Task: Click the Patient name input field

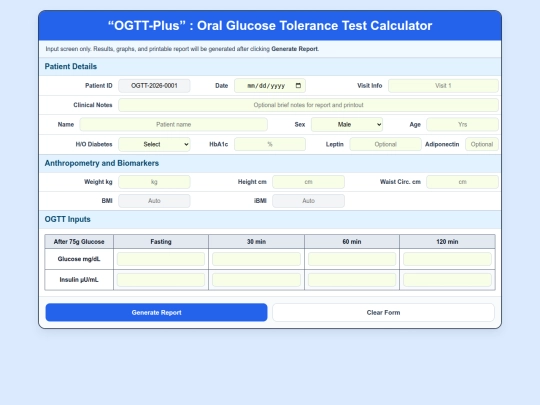Action: click(x=174, y=124)
